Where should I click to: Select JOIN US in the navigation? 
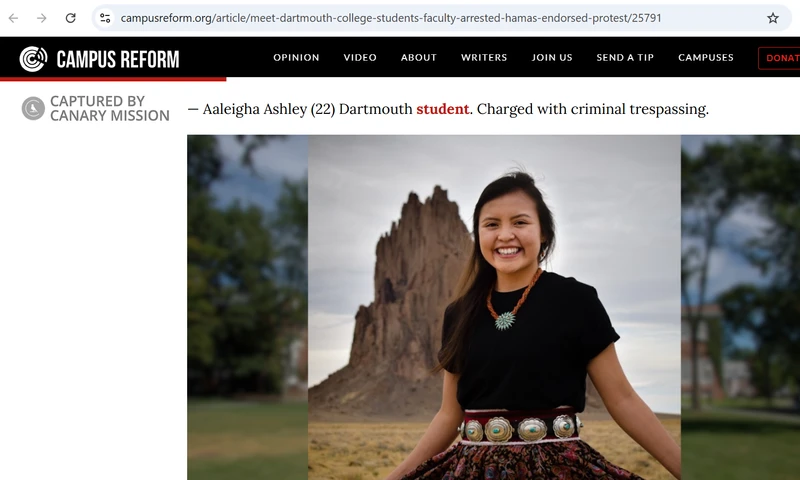tap(552, 58)
